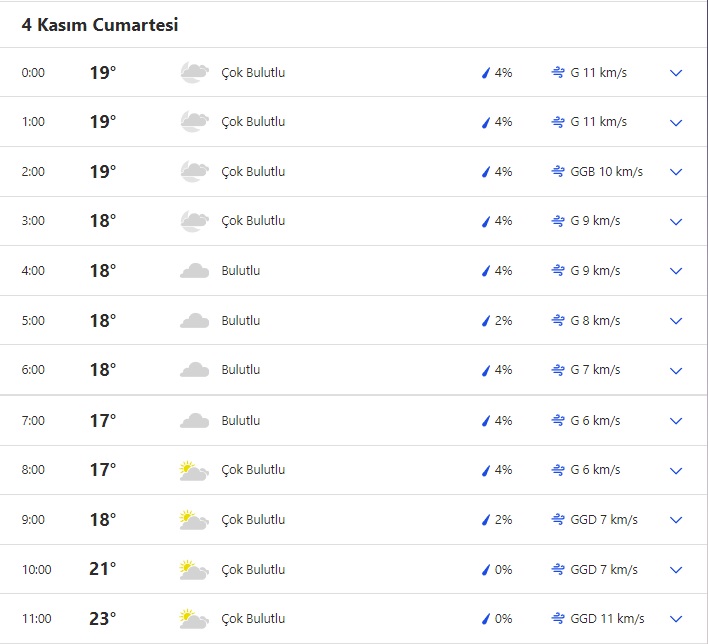The width and height of the screenshot is (708, 644).
Task: Click "Bulutlu" description in the 5:00 row
Action: point(240,321)
